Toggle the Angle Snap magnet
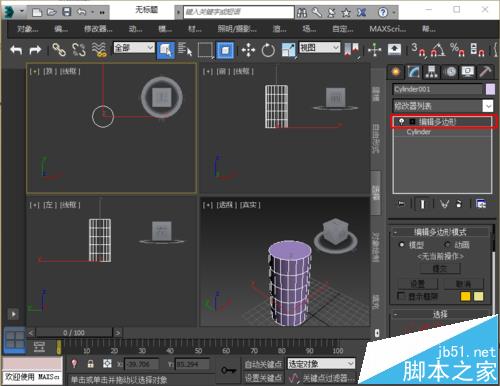The height and width of the screenshot is (386, 500). [x=438, y=50]
